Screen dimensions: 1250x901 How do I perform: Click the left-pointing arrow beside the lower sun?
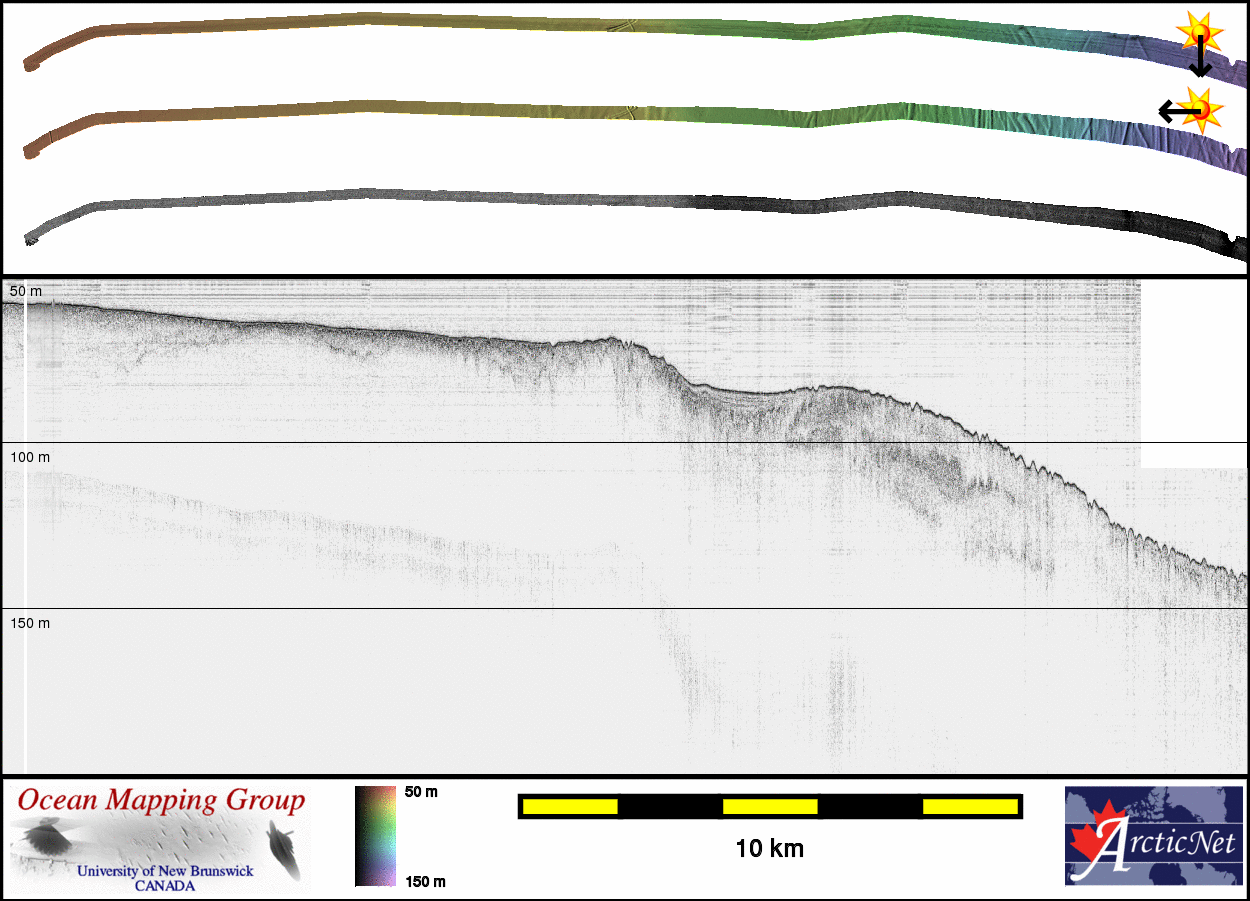pos(1169,110)
